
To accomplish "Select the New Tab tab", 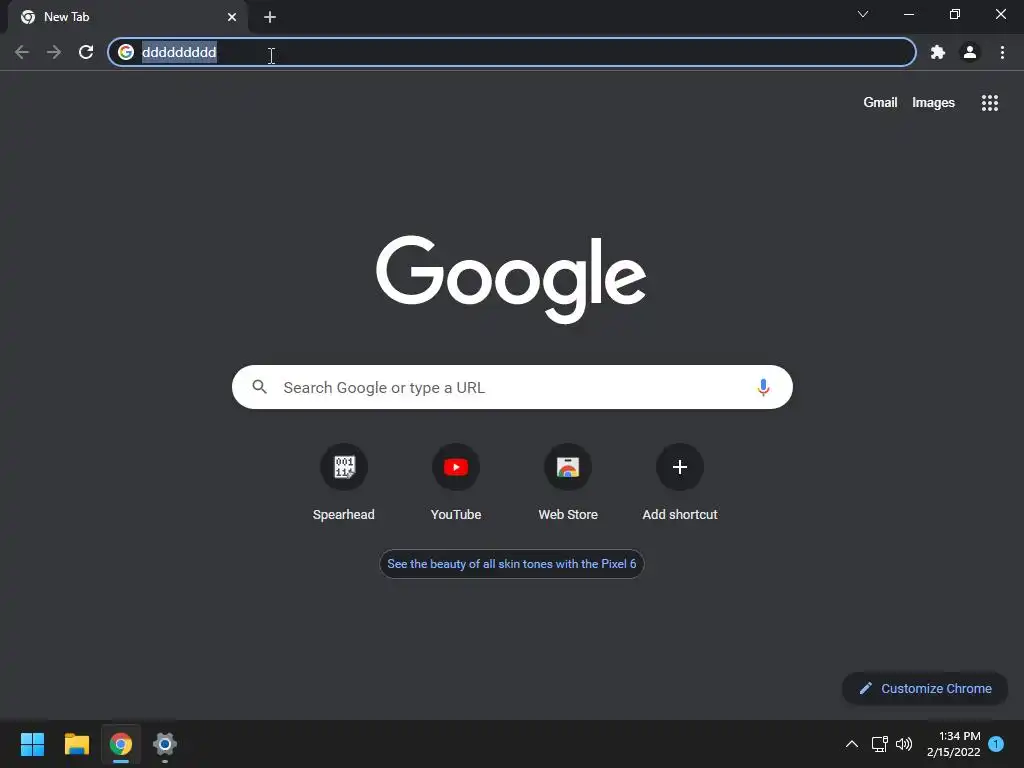I will point(128,17).
